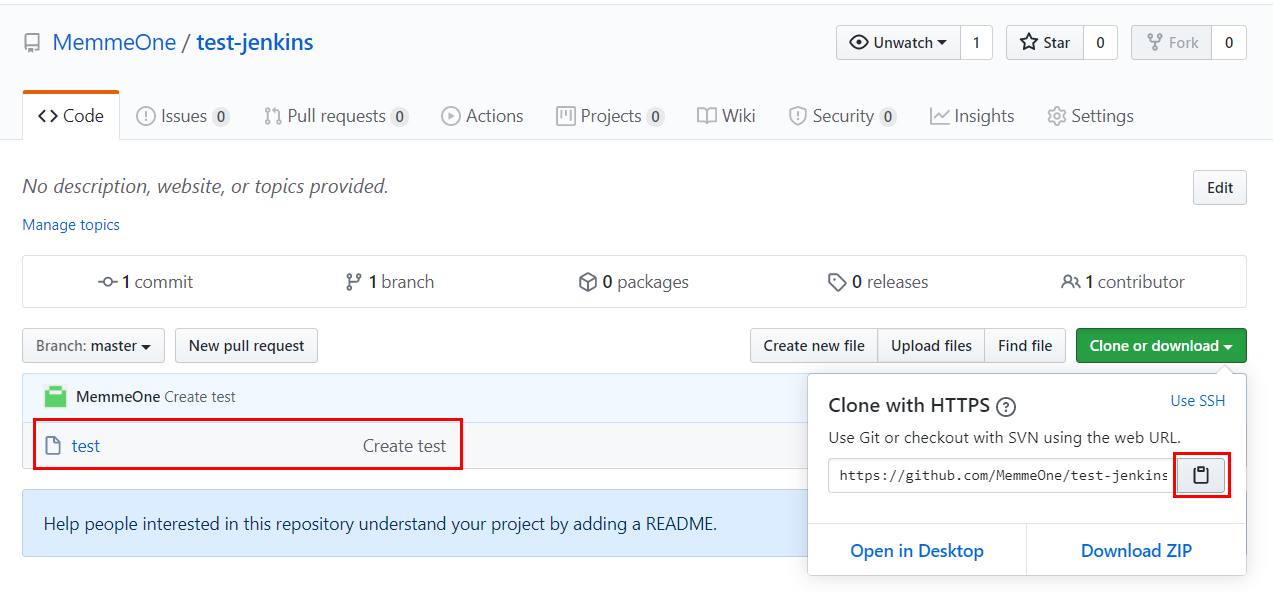The image size is (1273, 593).
Task: Click Find file button
Action: pos(1025,346)
